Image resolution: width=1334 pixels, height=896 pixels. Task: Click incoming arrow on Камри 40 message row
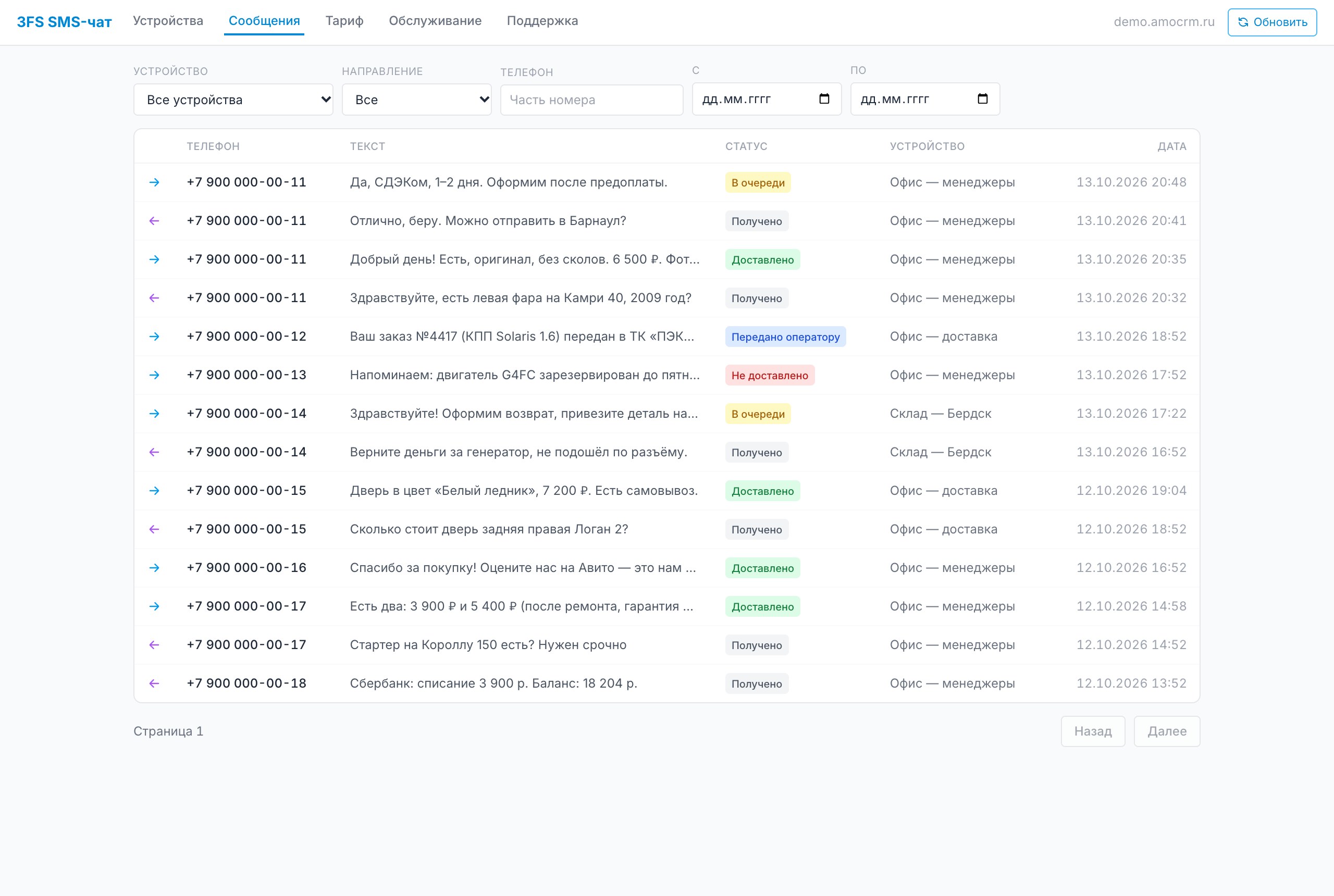(x=154, y=298)
